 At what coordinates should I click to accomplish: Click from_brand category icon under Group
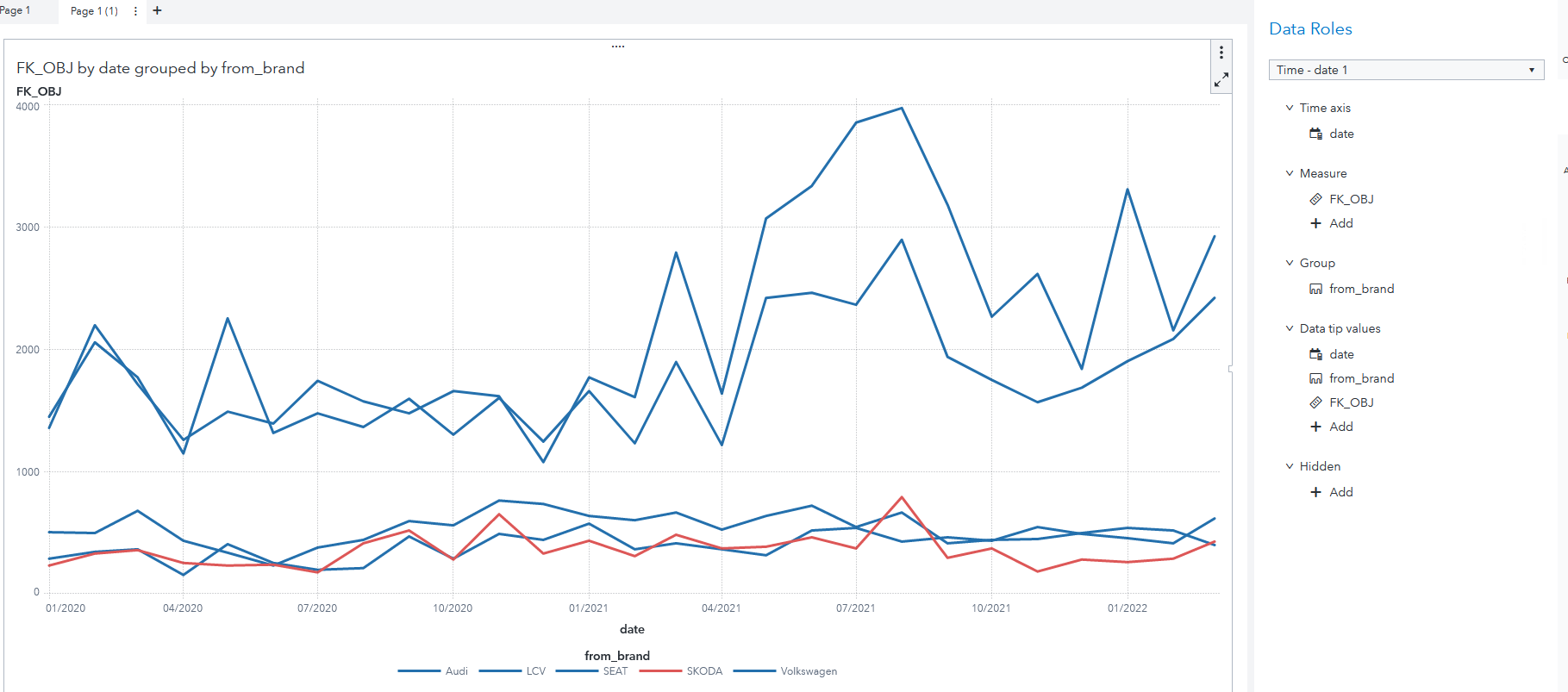click(1315, 289)
